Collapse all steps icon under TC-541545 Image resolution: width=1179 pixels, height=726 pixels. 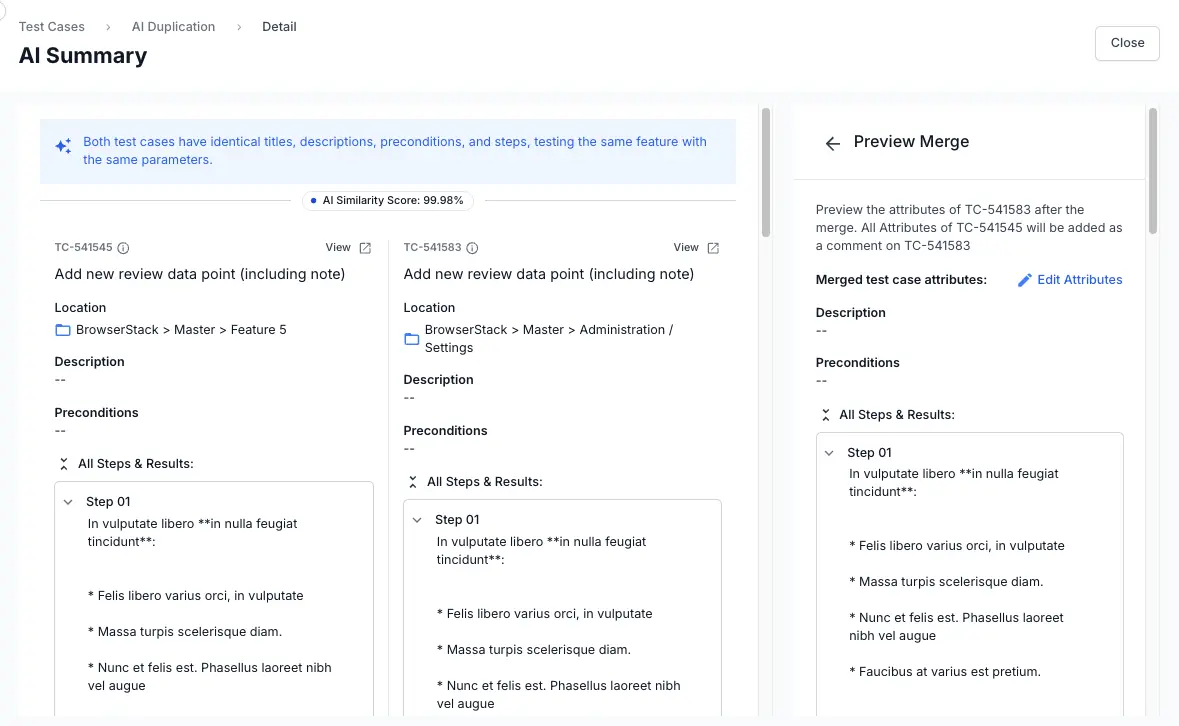(64, 464)
